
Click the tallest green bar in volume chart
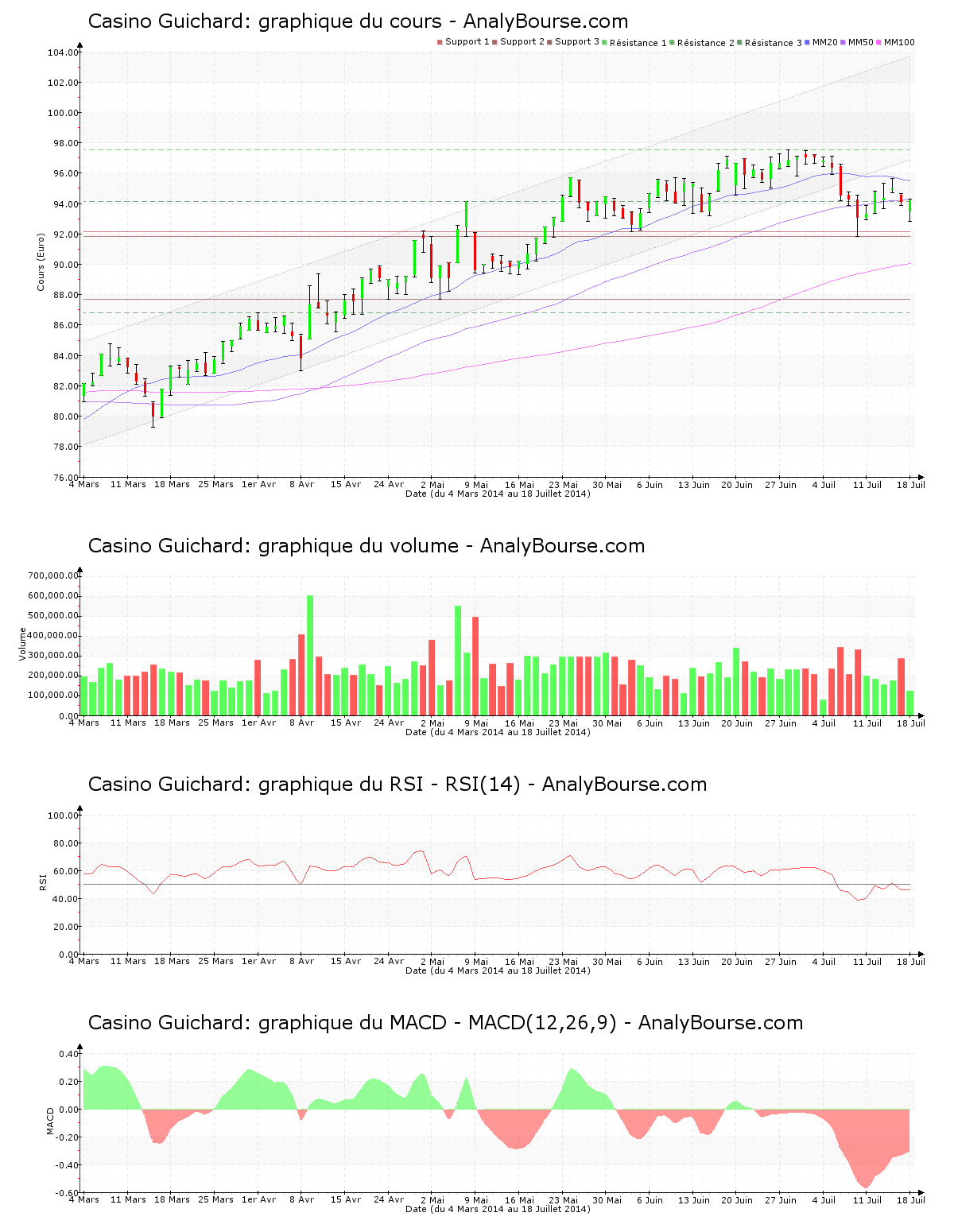point(310,655)
